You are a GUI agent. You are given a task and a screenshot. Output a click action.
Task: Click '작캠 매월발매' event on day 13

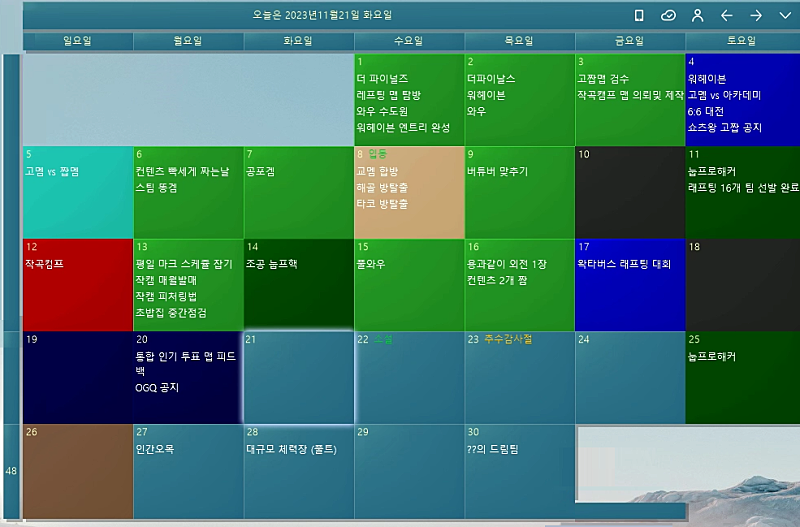coord(166,280)
